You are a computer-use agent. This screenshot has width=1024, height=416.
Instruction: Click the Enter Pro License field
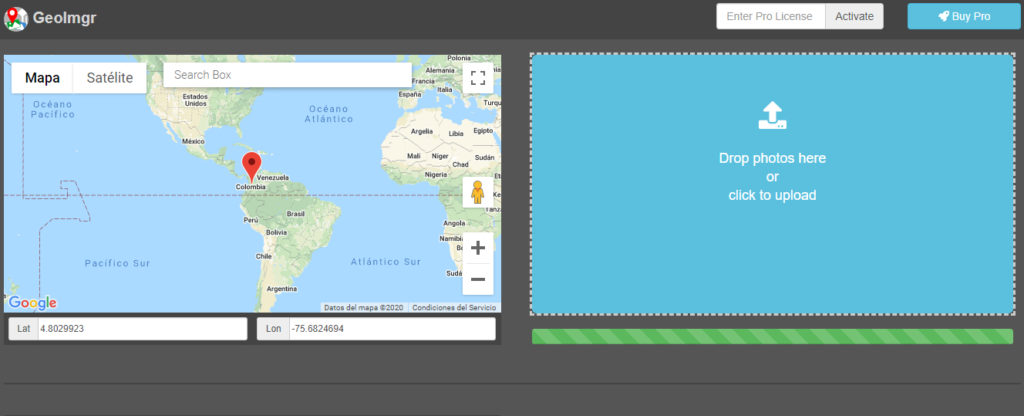coord(771,16)
